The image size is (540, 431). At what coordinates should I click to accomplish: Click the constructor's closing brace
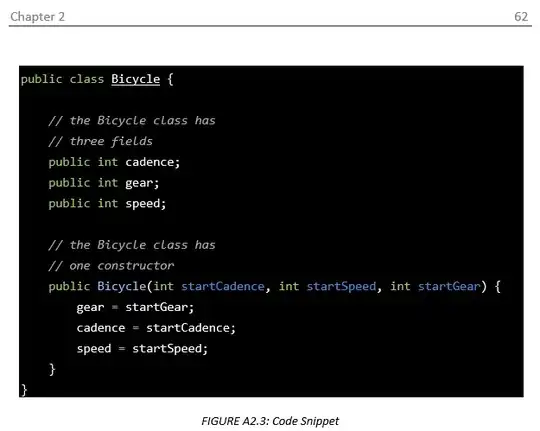(52, 369)
